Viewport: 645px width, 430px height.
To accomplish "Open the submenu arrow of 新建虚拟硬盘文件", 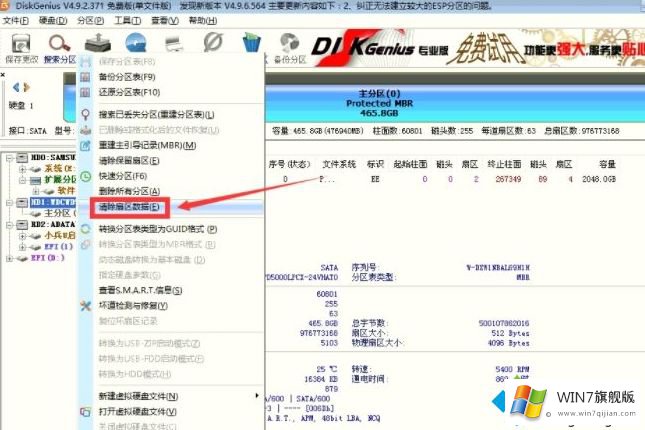I will (257, 396).
